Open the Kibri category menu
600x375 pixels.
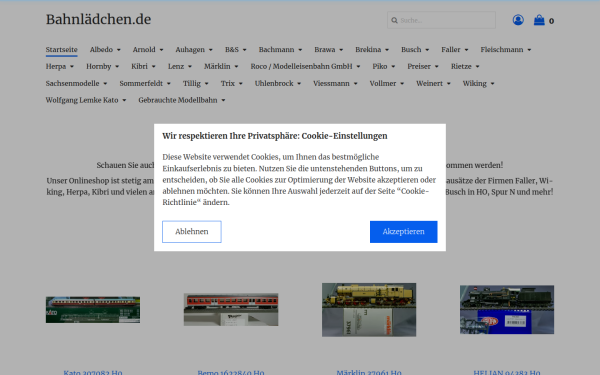click(143, 67)
